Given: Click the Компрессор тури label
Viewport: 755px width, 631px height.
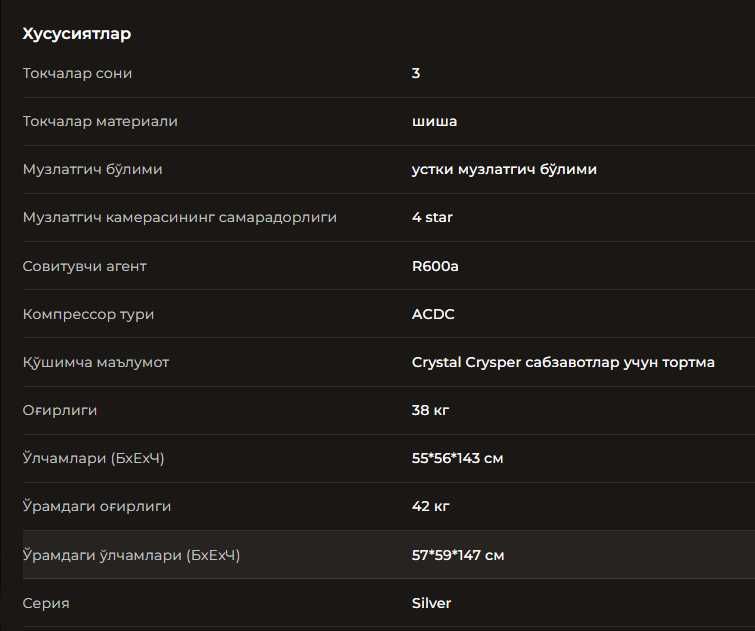Looking at the screenshot, I should [x=88, y=314].
